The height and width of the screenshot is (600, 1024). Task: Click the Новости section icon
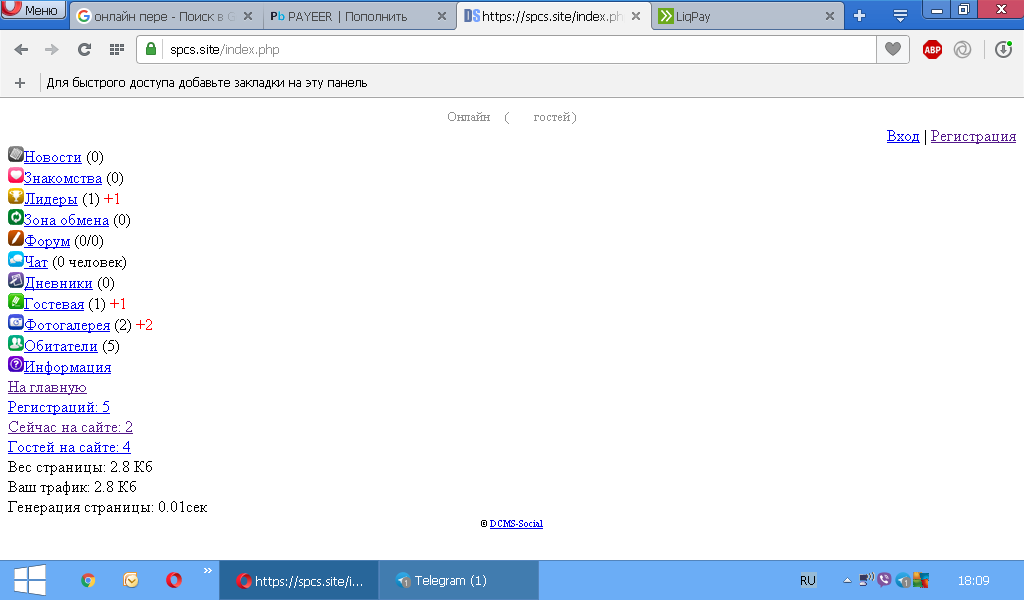click(x=15, y=155)
